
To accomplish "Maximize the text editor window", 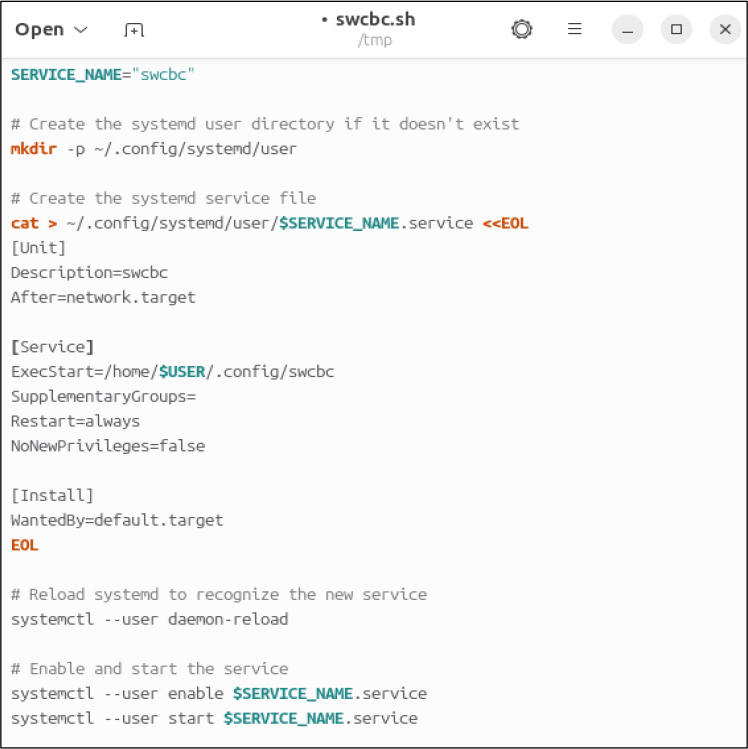I will (676, 30).
